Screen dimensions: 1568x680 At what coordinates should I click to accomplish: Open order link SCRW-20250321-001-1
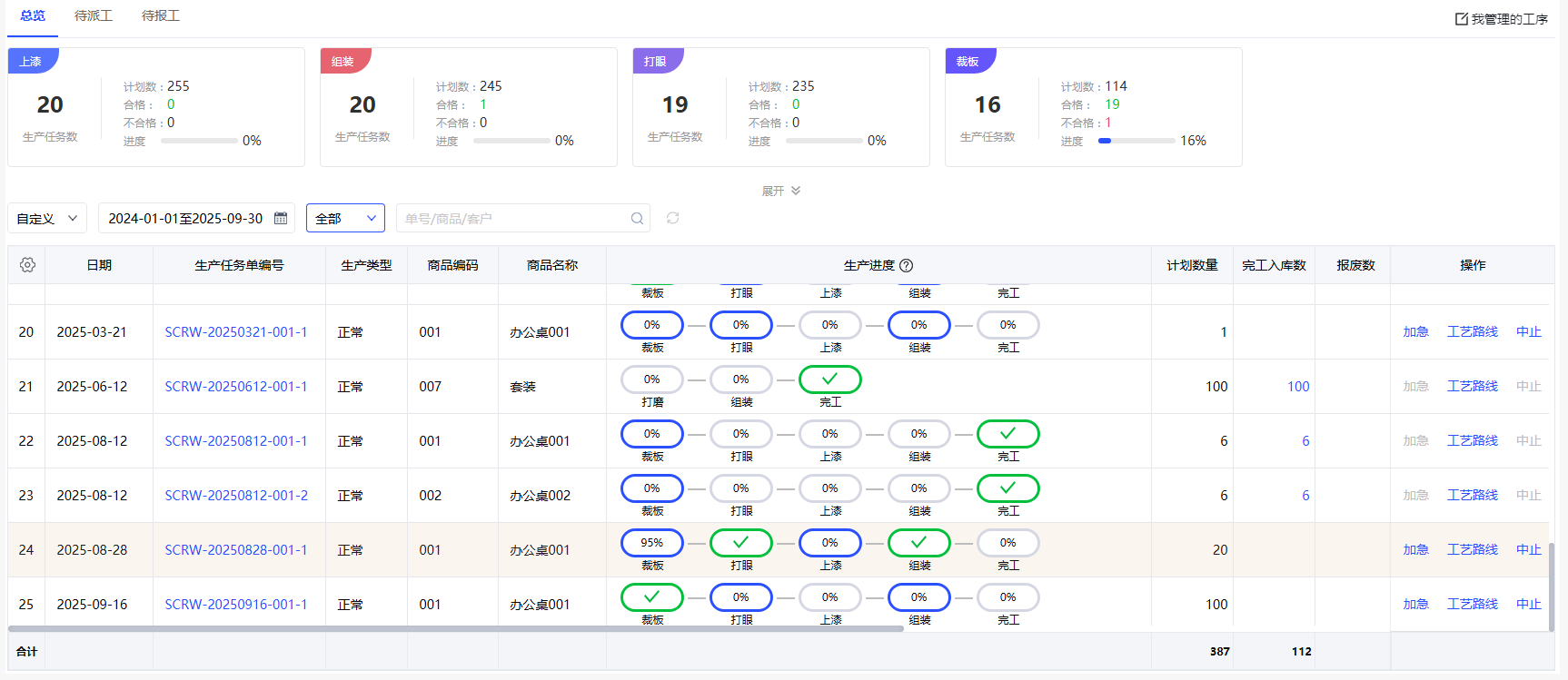tap(236, 332)
